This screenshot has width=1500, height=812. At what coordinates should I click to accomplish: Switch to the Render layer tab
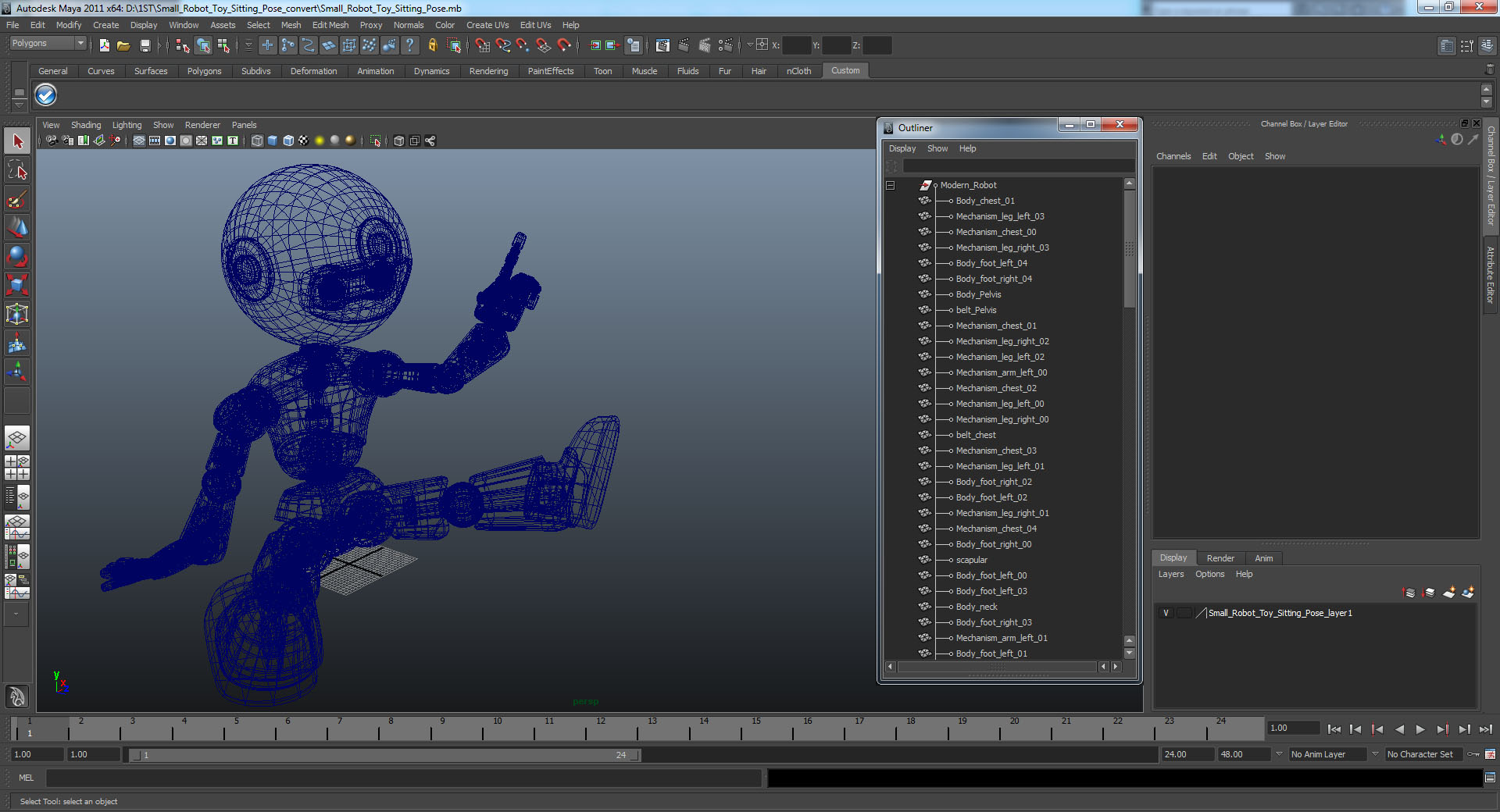click(x=1220, y=558)
